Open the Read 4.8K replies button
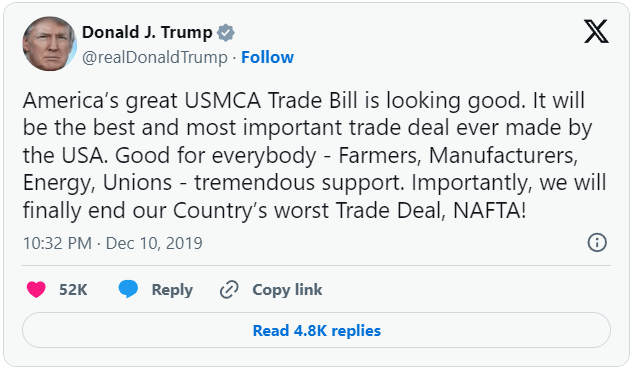 click(x=316, y=330)
